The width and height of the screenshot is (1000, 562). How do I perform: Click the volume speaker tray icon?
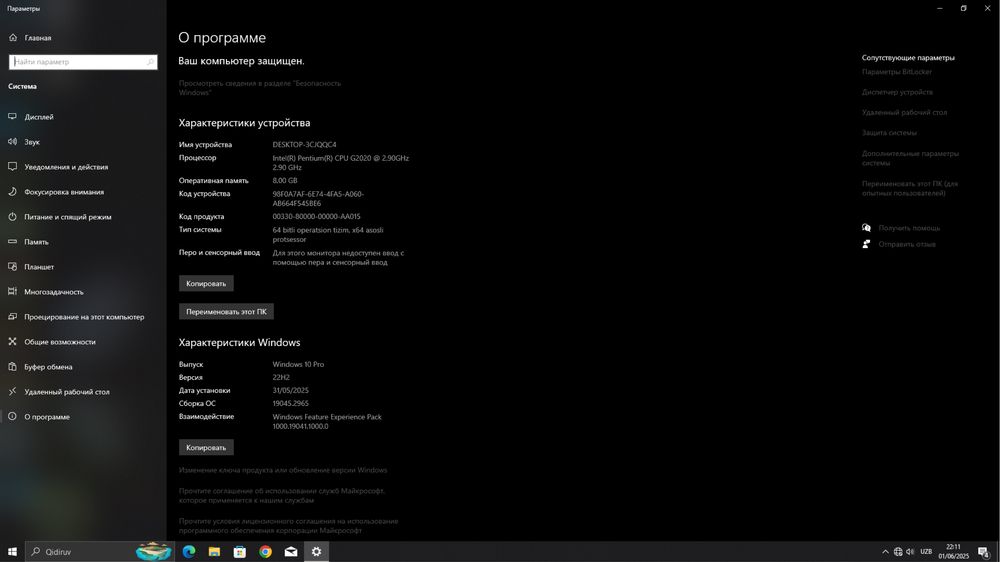910,552
